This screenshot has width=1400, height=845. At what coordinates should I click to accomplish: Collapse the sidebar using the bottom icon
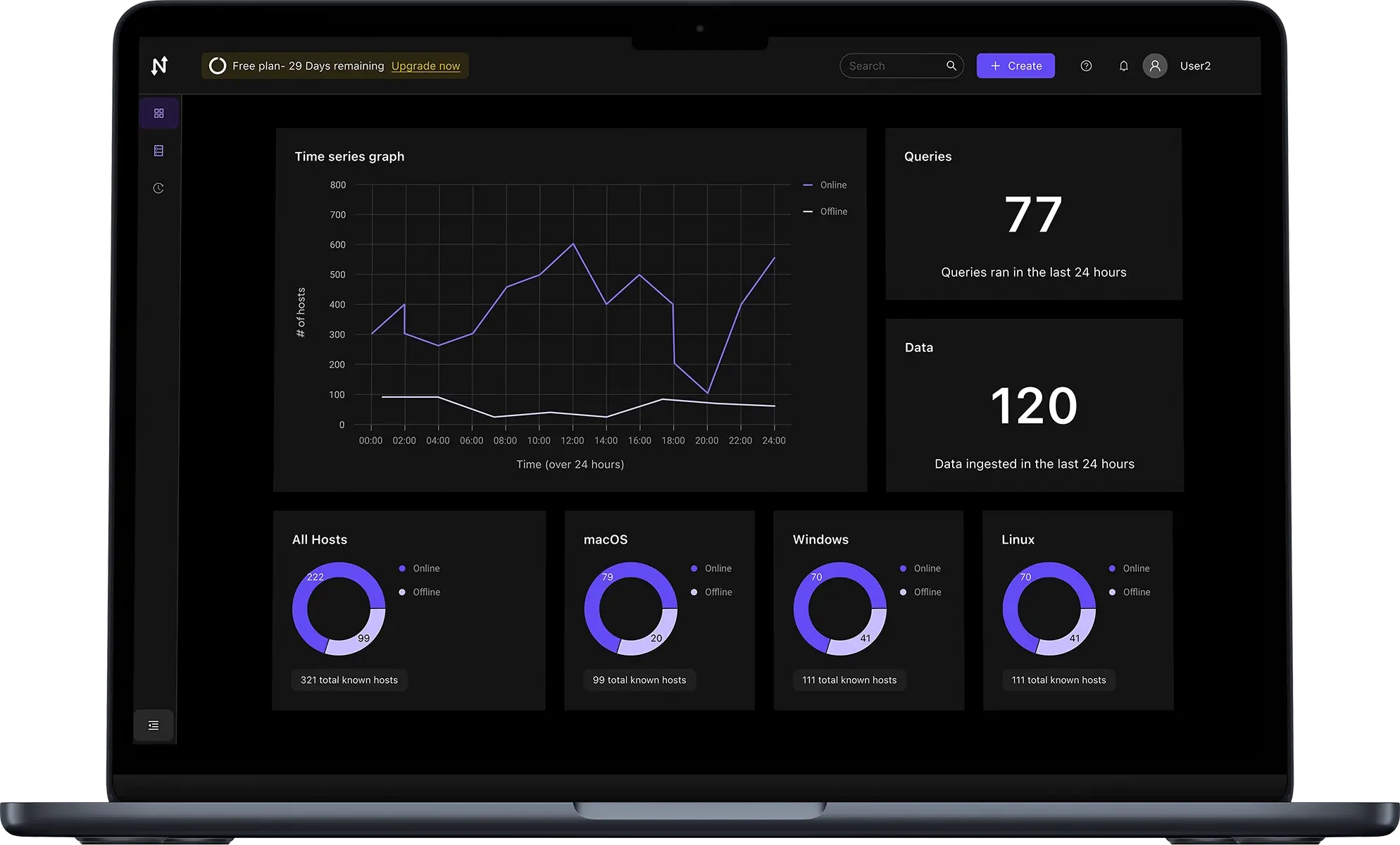[154, 725]
